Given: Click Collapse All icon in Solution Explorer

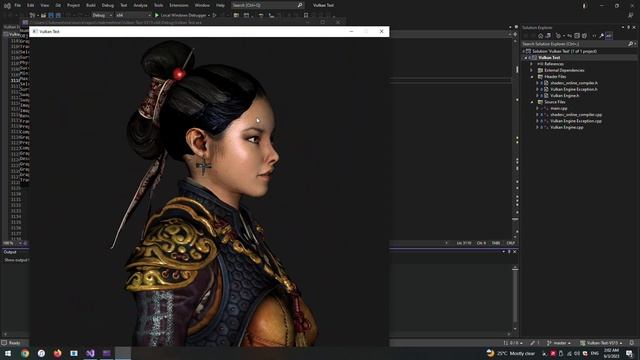Looking at the screenshot, I should click(x=577, y=36).
